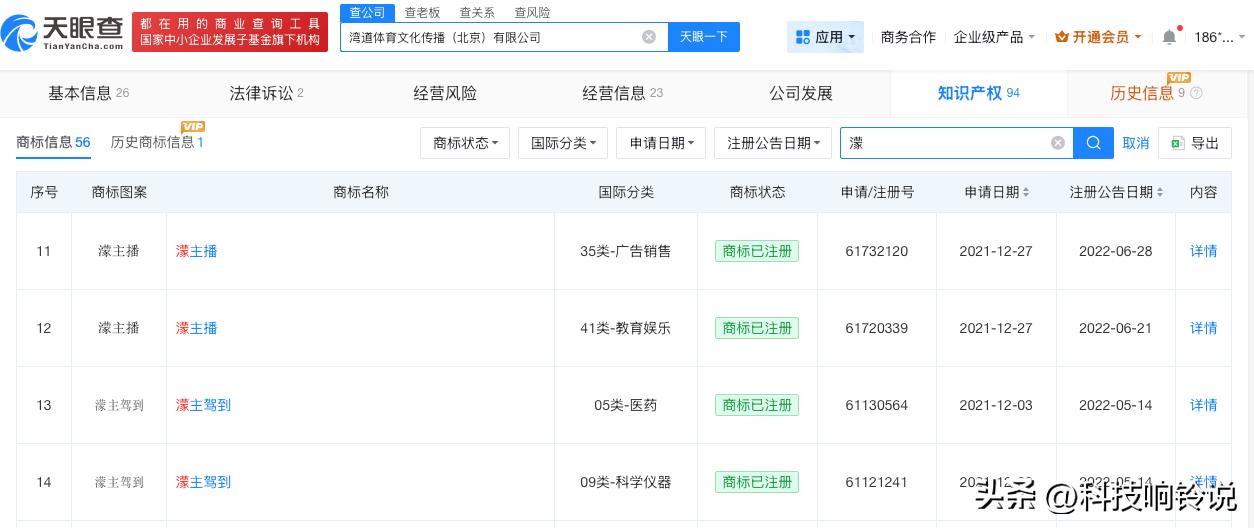This screenshot has height=528, width=1254.
Task: Click the trademark image in row 12
Action: pyautogui.click(x=119, y=328)
